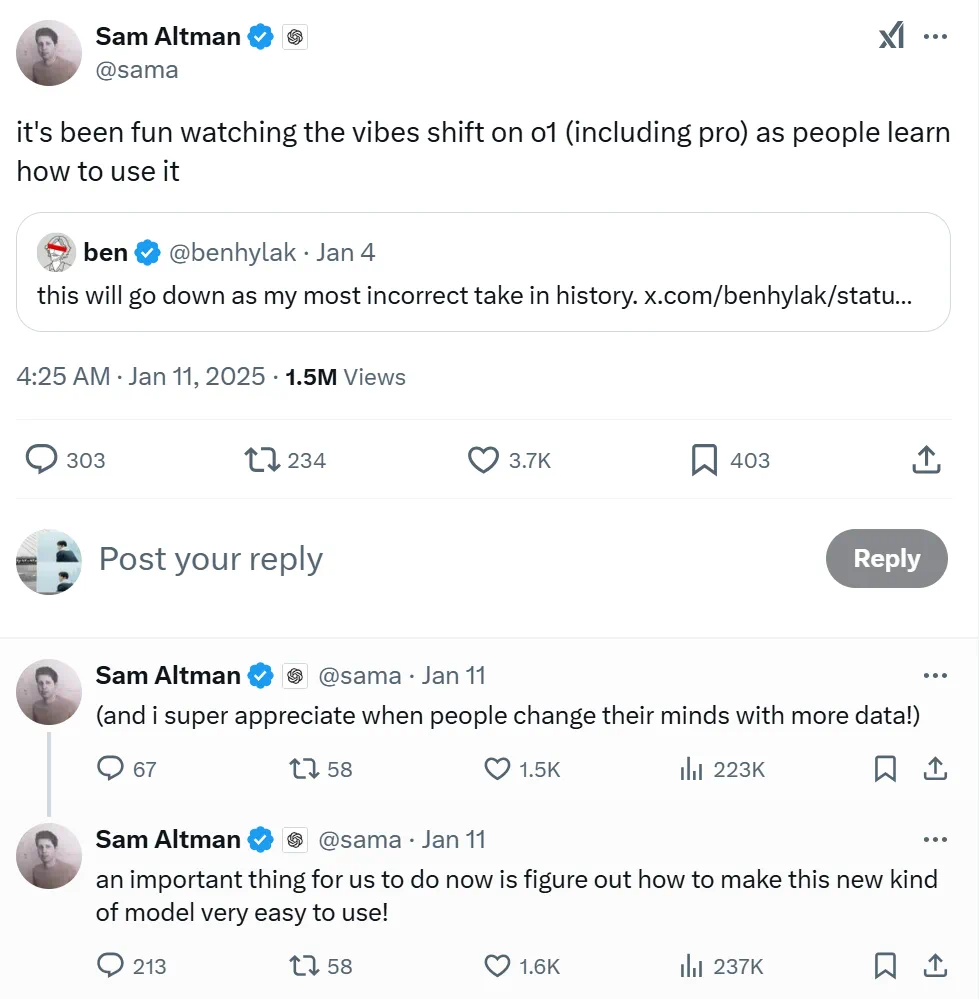Screen dimensions: 979x999
Task: Open the Grok icon on main post
Action: pyautogui.click(x=891, y=36)
